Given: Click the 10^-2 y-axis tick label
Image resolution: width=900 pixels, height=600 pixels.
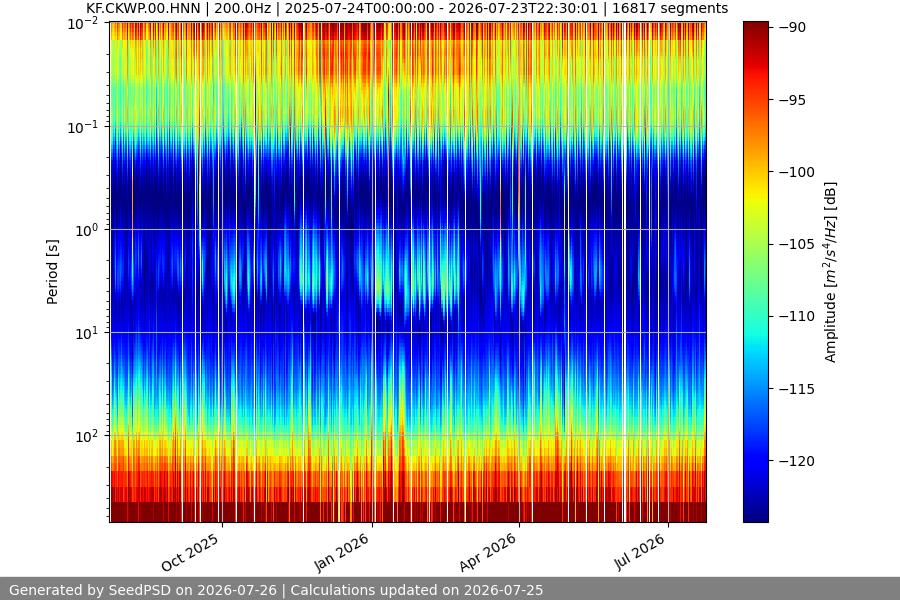Looking at the screenshot, I should pos(83,24).
